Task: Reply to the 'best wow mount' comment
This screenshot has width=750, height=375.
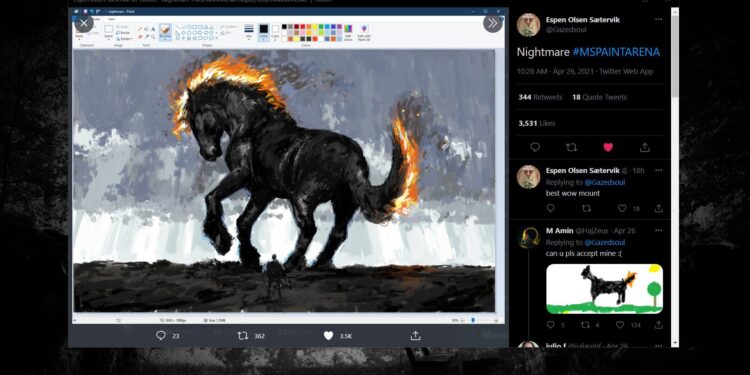Action: coord(551,208)
